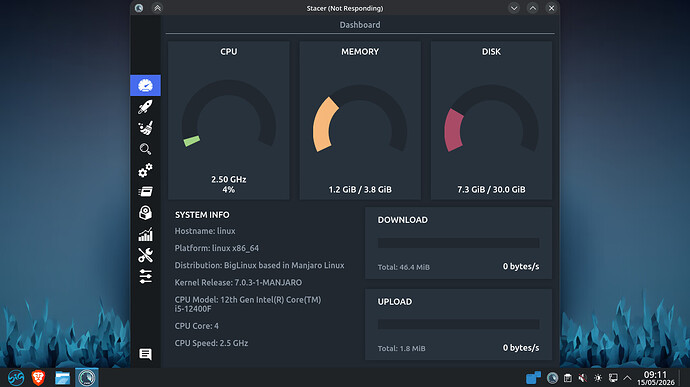Open Uninstaller package icon in sidebar
The width and height of the screenshot is (690, 387).
pos(145,213)
